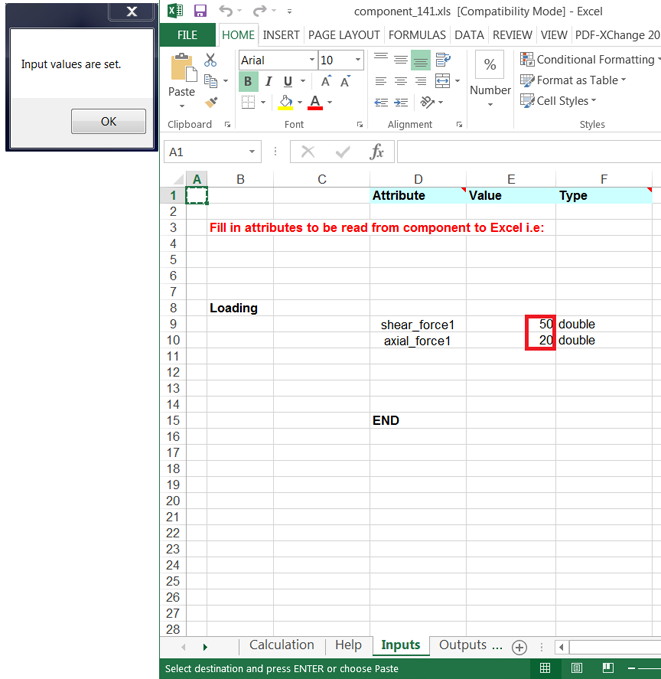
Task: Click the Wrap Text icon
Action: pos(443,59)
